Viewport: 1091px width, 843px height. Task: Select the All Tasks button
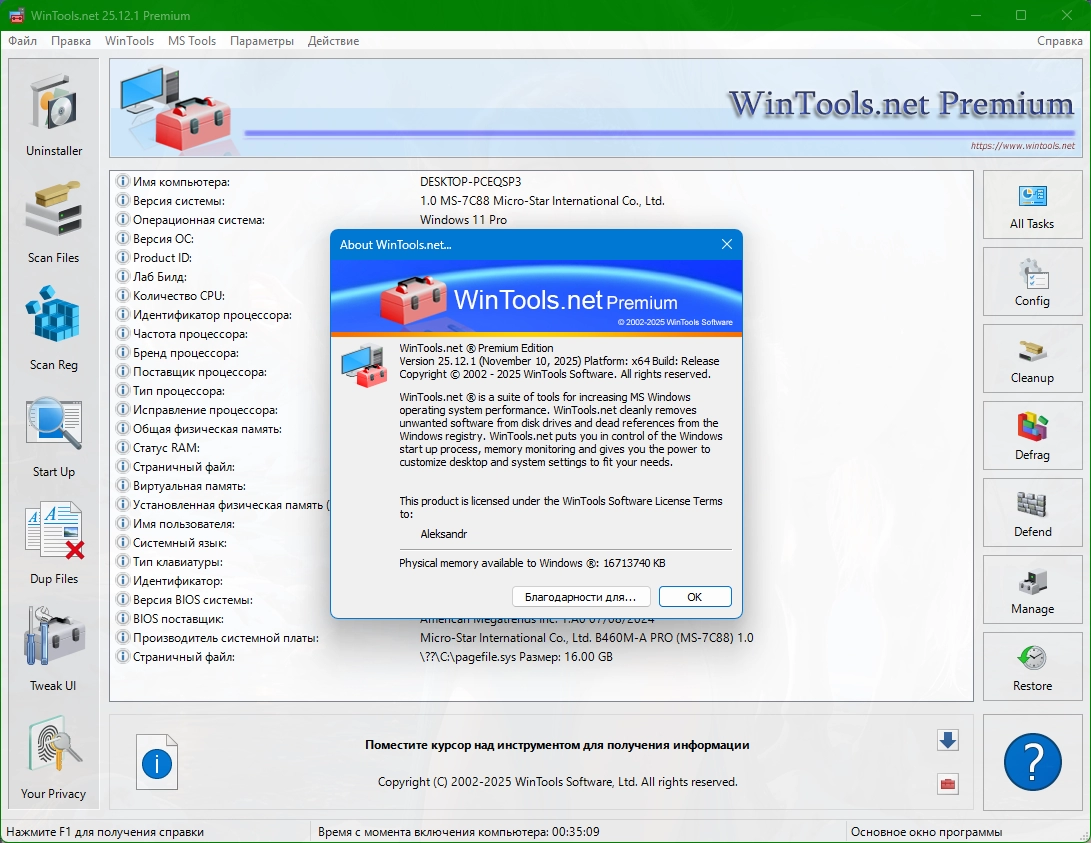(x=1032, y=205)
